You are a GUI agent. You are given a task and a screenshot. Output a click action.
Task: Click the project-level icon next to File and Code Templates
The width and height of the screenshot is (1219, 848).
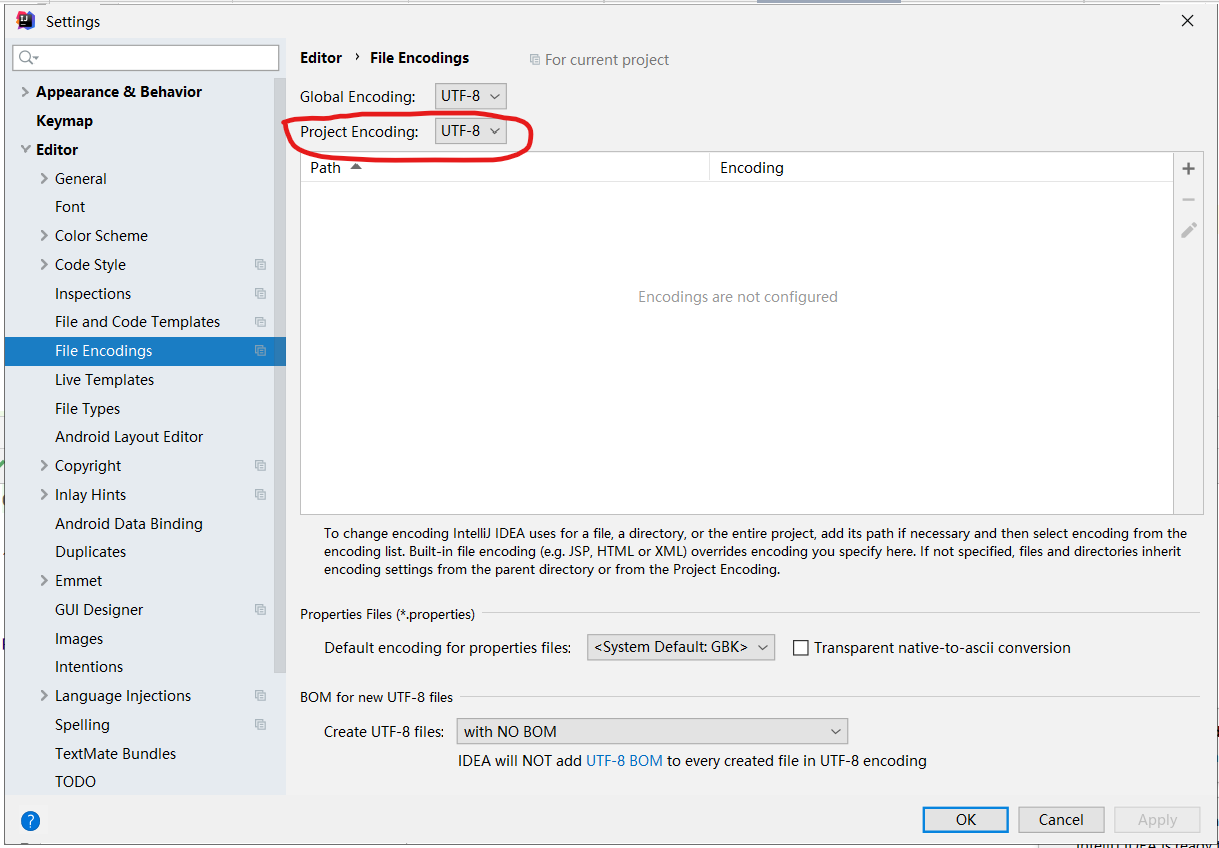260,322
